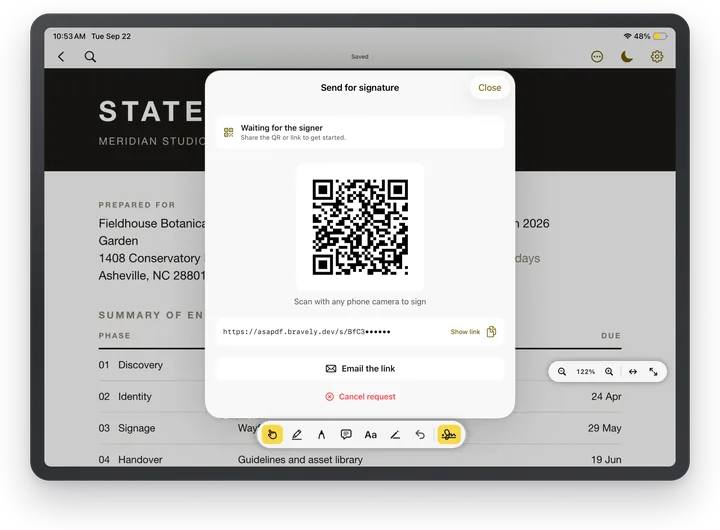Click the 29 May due date
This screenshot has height=530, width=720.
tap(604, 428)
